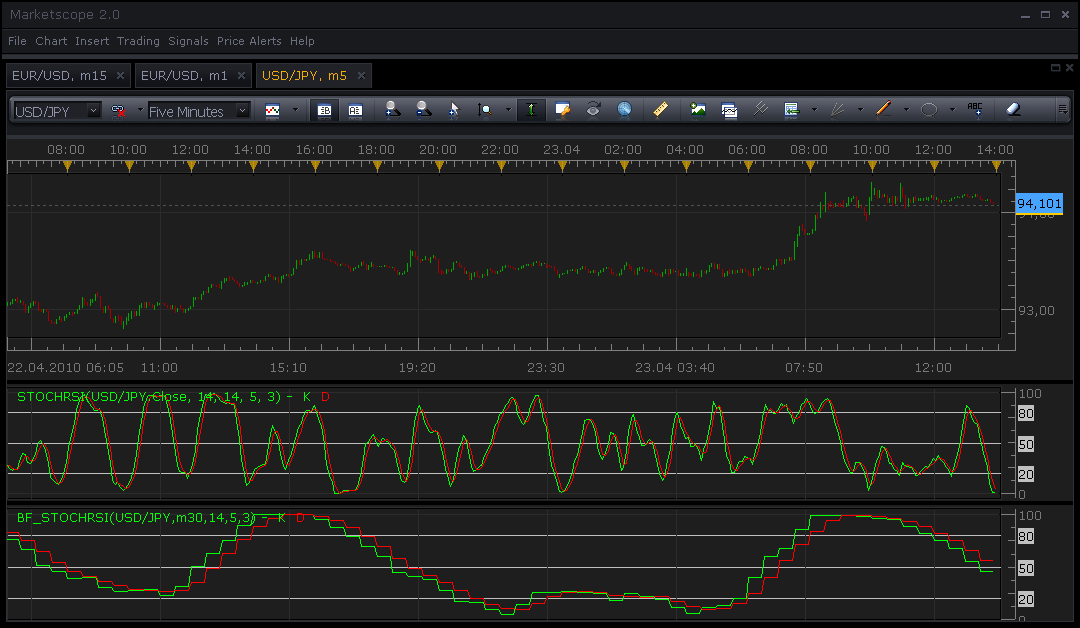Viewport: 1080px width, 628px height.
Task: Toggle the first panel layout icon
Action: click(x=324, y=110)
